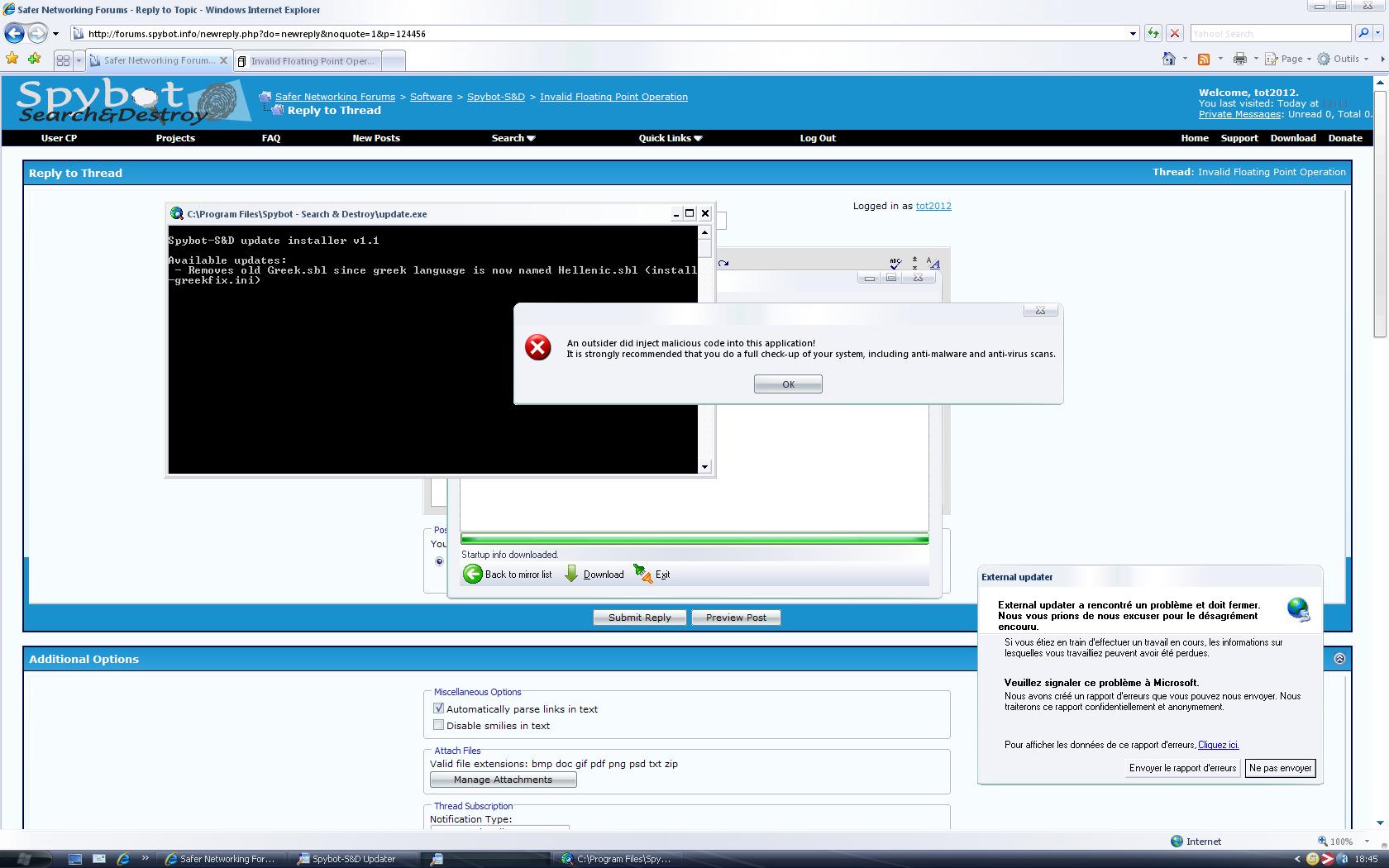Enable Automatically parse links in text

(439, 708)
